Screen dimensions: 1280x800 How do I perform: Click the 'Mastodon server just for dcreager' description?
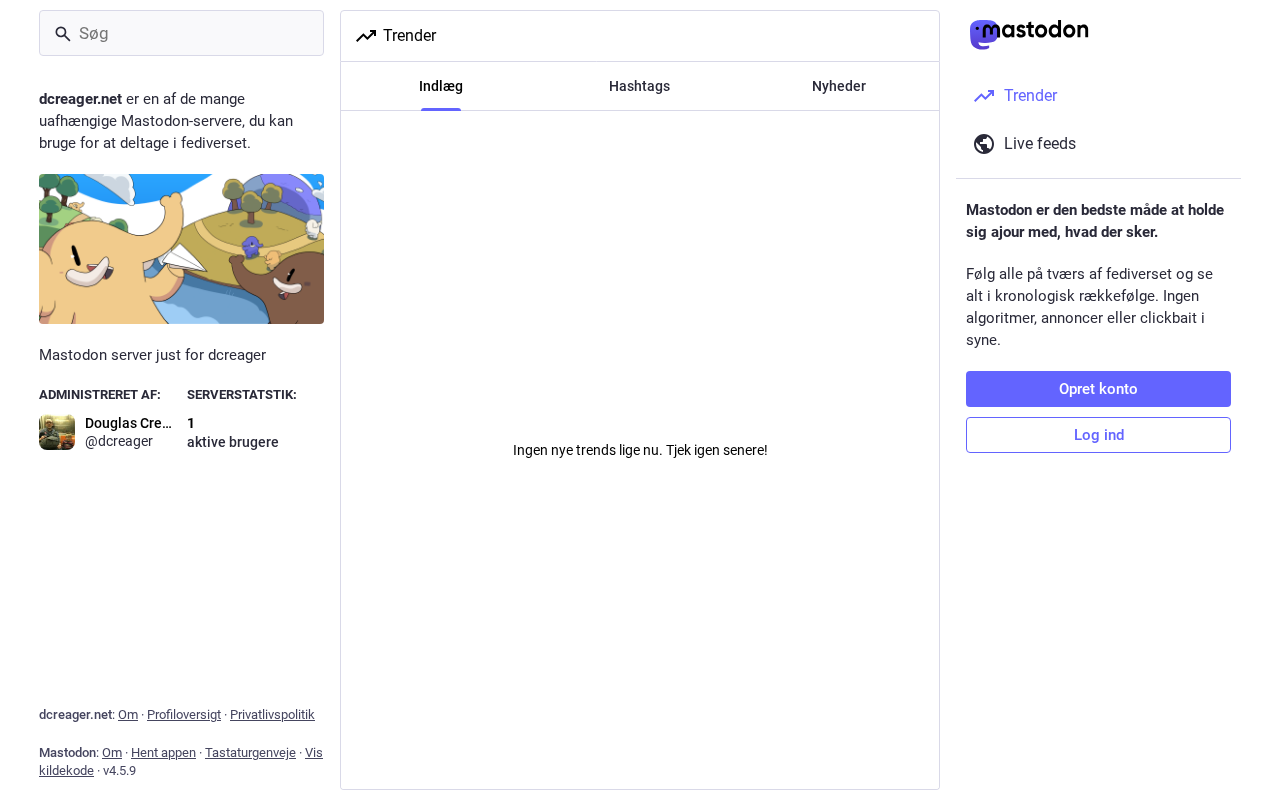pyautogui.click(x=152, y=355)
